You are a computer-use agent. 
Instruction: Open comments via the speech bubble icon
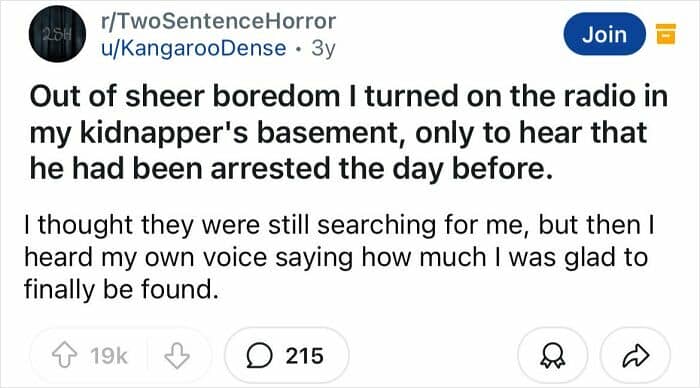tap(259, 356)
